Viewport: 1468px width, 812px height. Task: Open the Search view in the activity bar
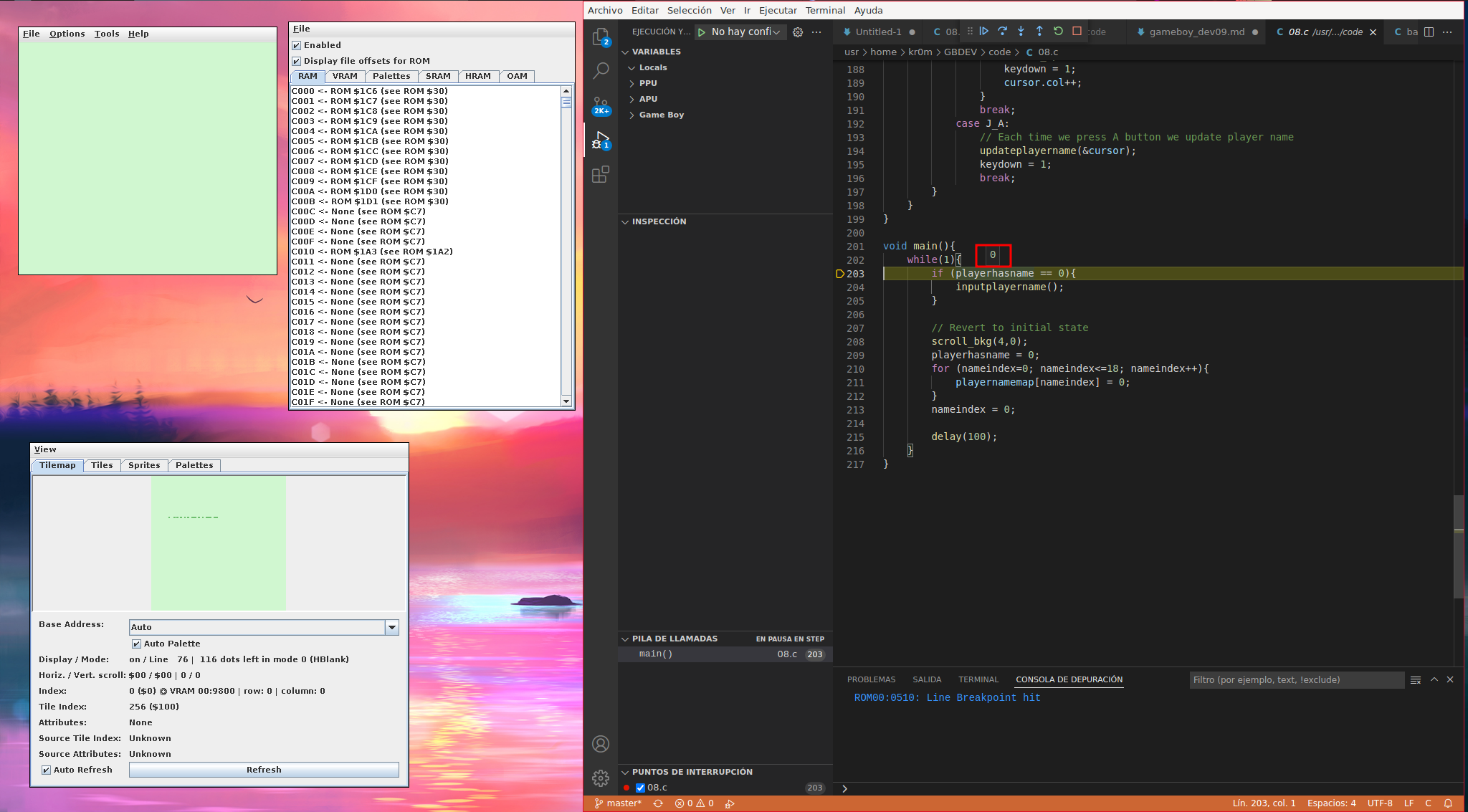pyautogui.click(x=601, y=70)
